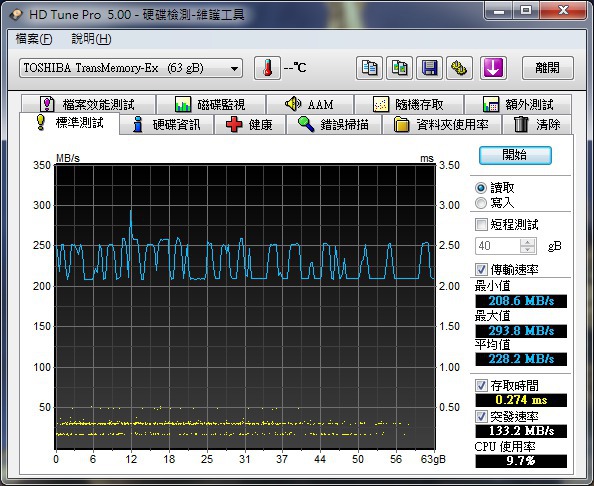Open the 健康 tab with red cross
Image resolution: width=594 pixels, height=486 pixels.
[x=250, y=125]
